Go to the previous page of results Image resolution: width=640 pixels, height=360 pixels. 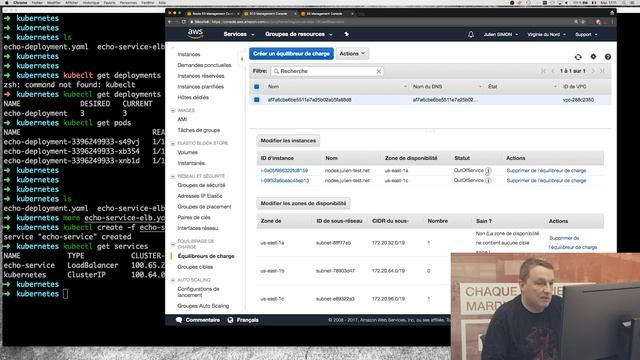pos(553,71)
